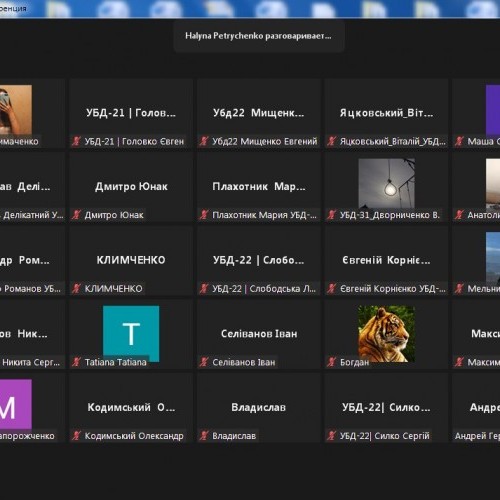Click muted mic icon beside Максим
This screenshot has width=500, height=500.
(x=459, y=362)
